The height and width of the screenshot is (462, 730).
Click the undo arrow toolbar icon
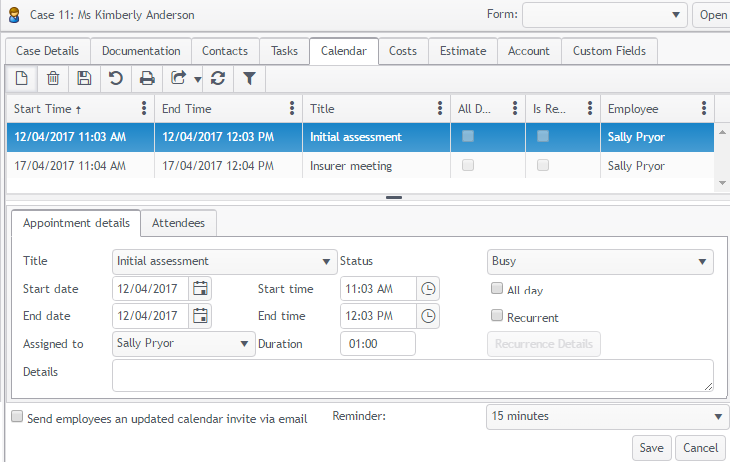click(x=115, y=78)
